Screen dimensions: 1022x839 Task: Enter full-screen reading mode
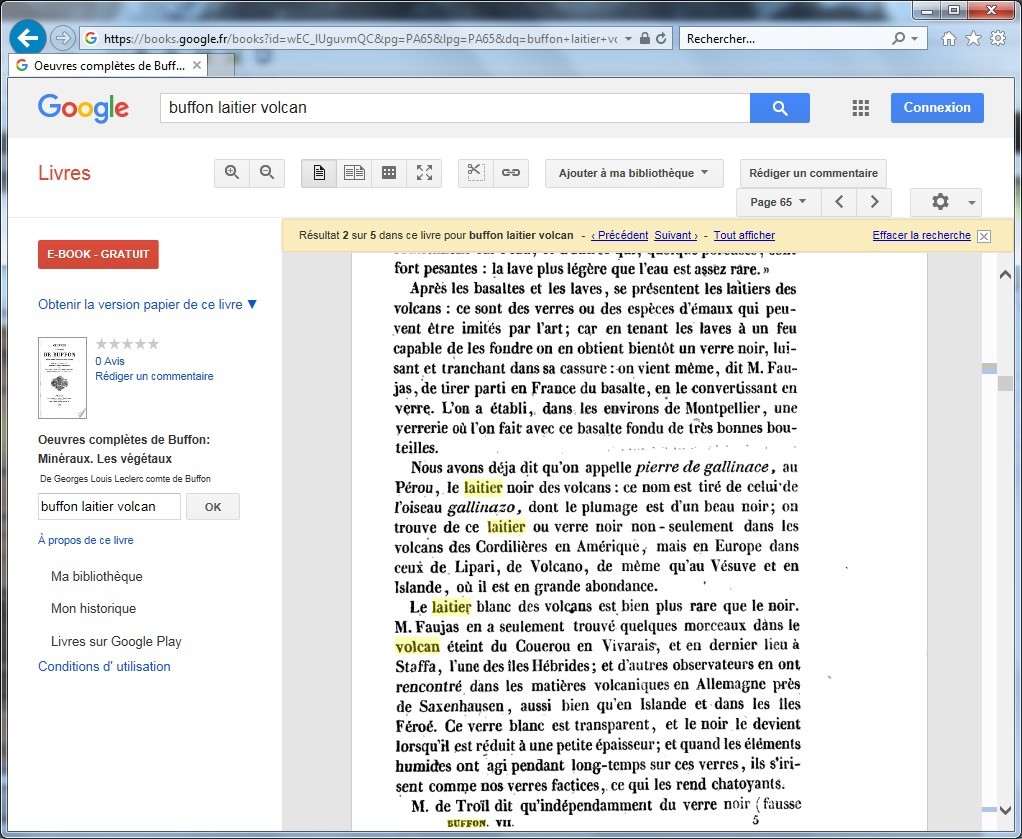(x=424, y=173)
